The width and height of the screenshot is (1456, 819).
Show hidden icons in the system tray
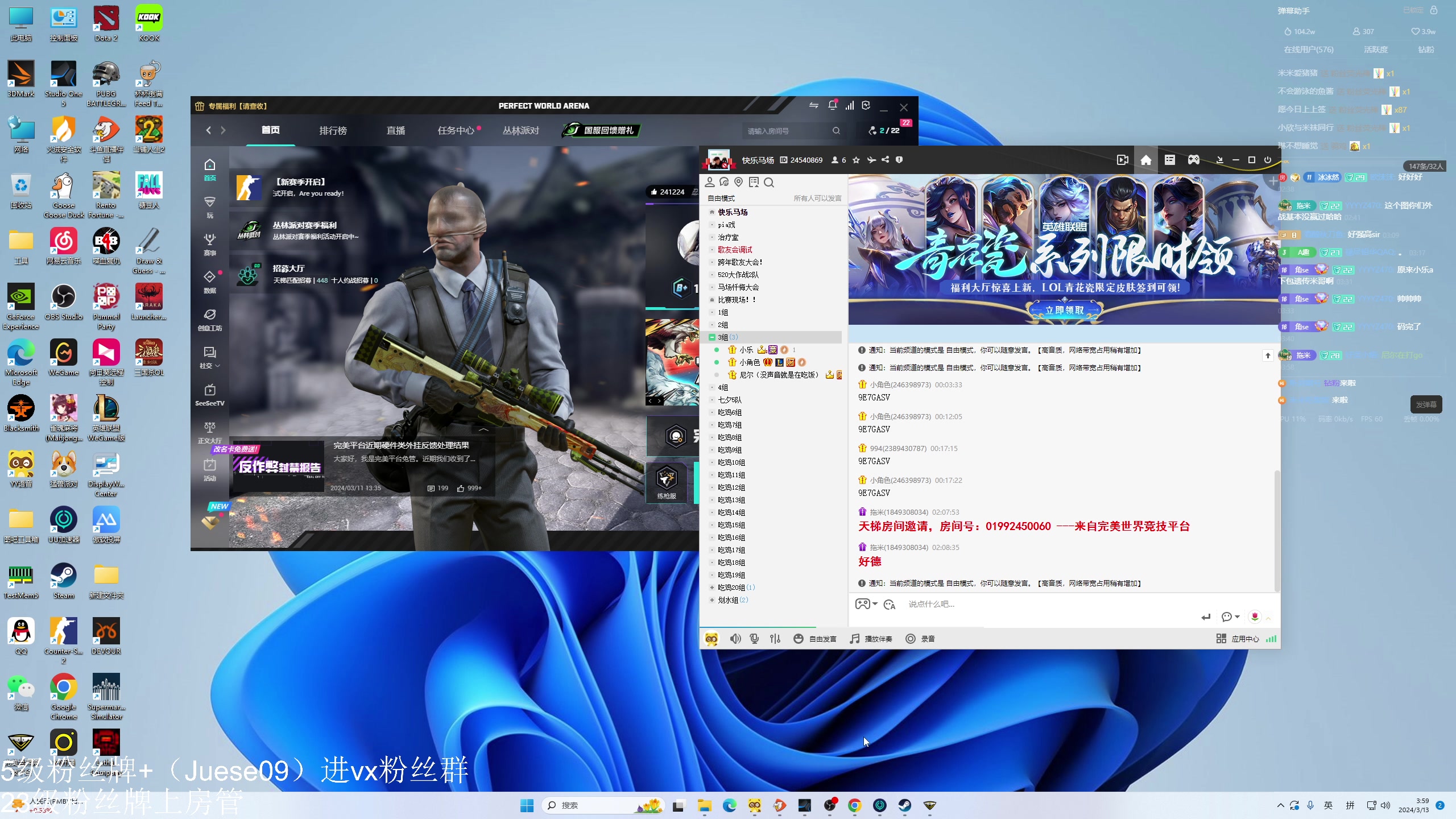tap(1280, 805)
